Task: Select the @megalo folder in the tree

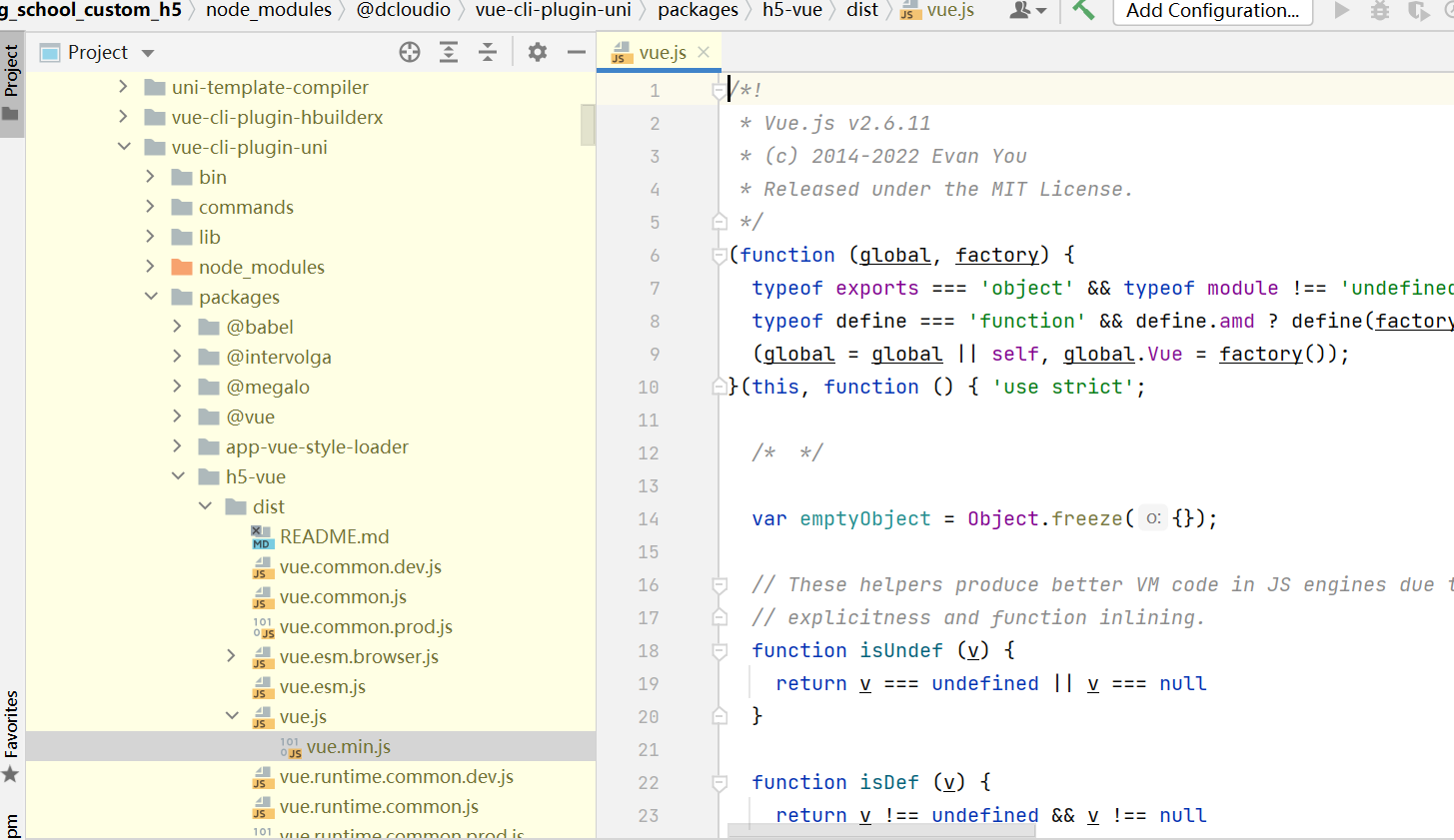Action: coord(267,387)
